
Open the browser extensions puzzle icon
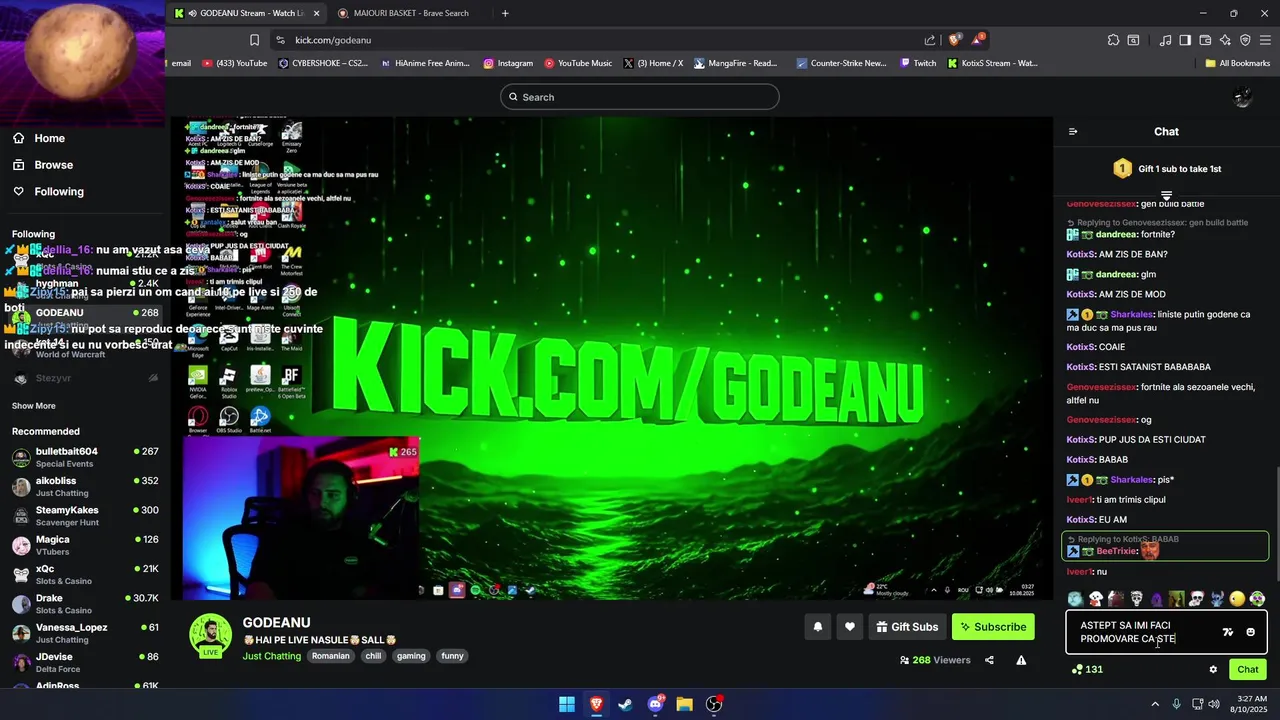(1113, 40)
